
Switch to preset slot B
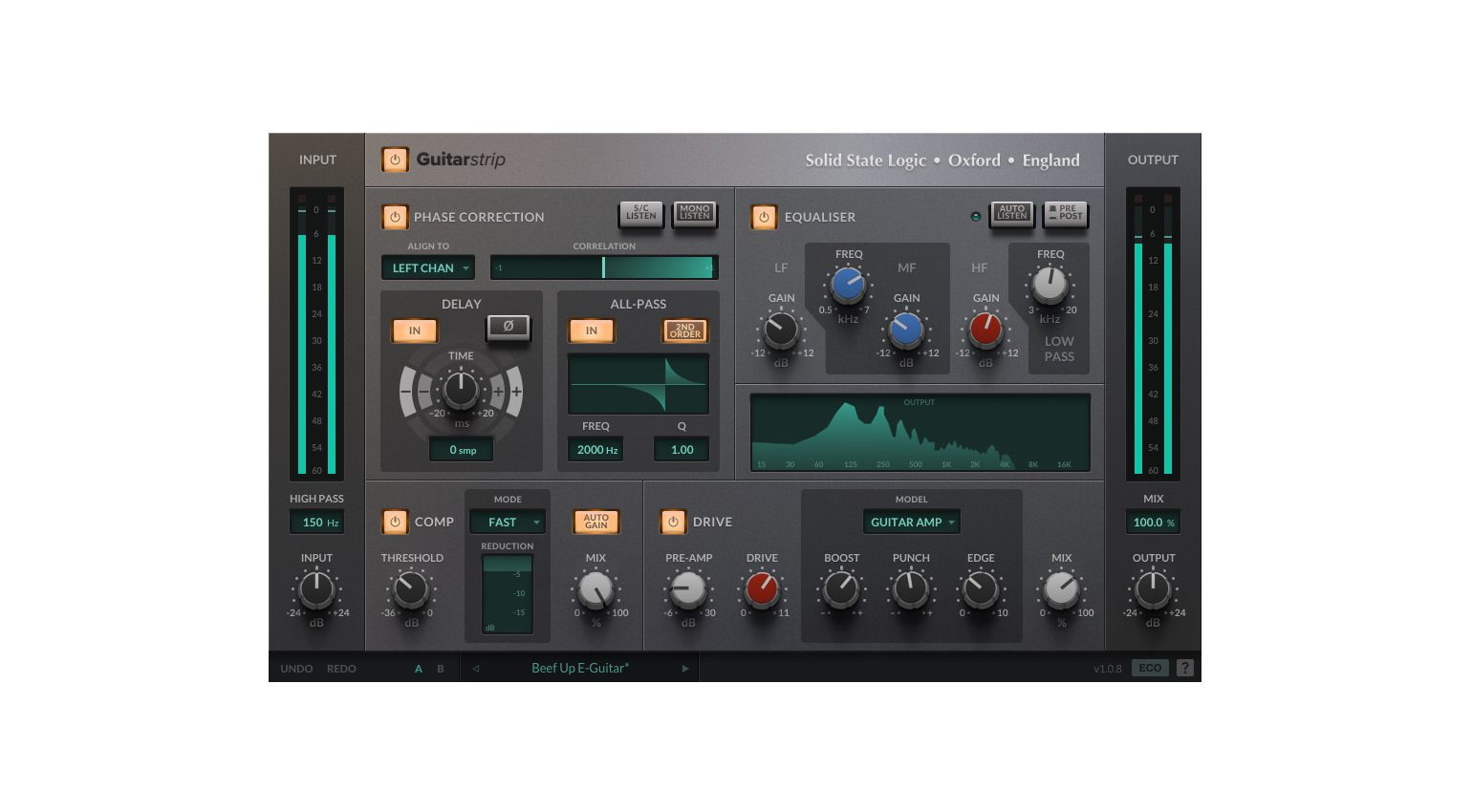440,668
